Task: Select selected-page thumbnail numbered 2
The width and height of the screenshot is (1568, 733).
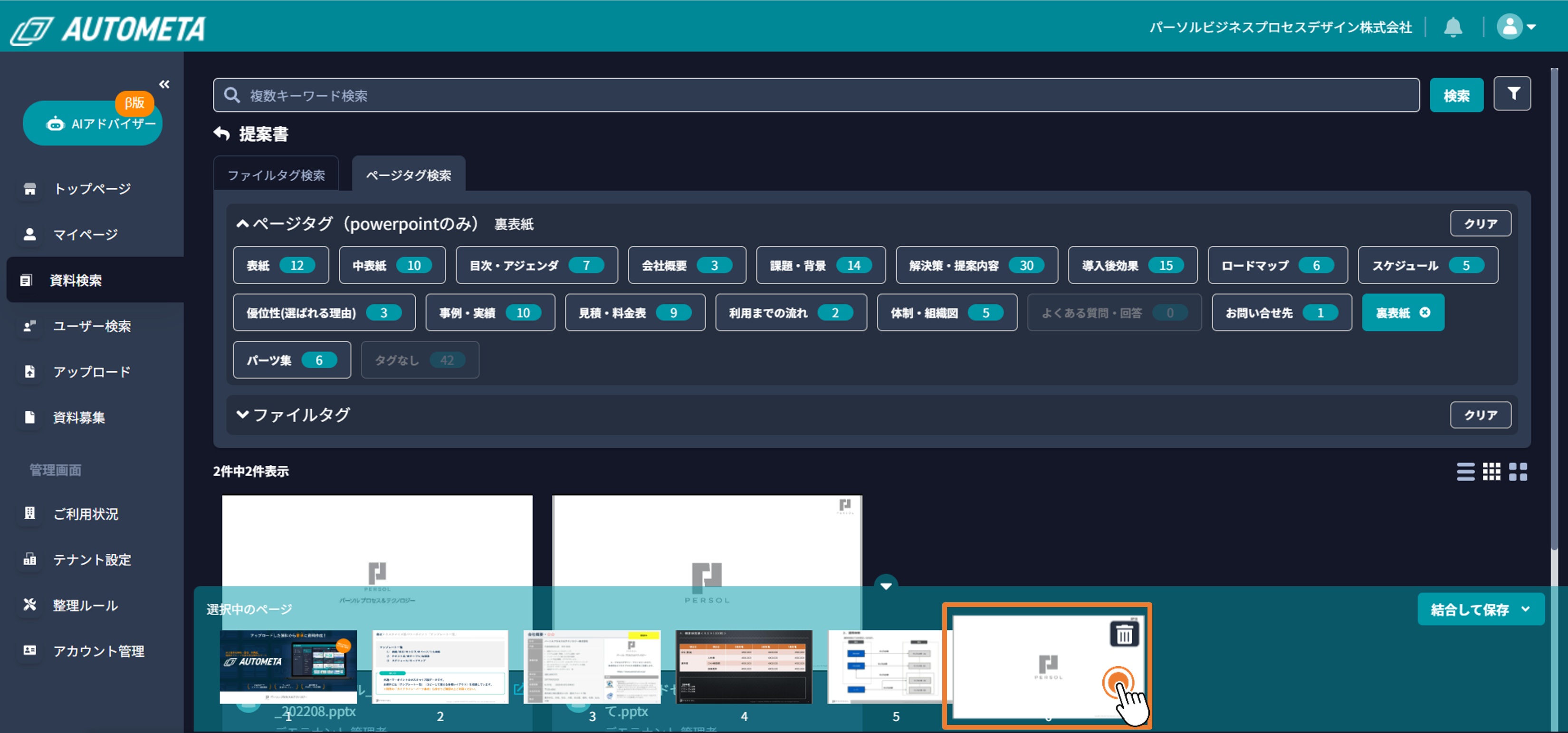Action: click(440, 666)
